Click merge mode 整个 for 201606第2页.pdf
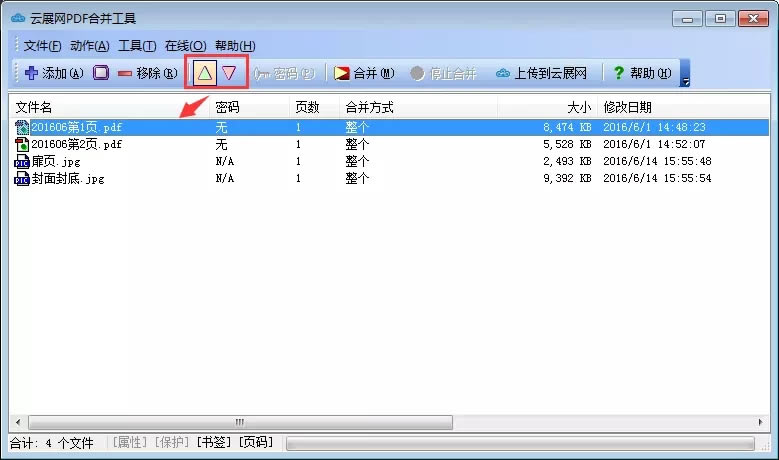Image resolution: width=779 pixels, height=460 pixels. 357,144
